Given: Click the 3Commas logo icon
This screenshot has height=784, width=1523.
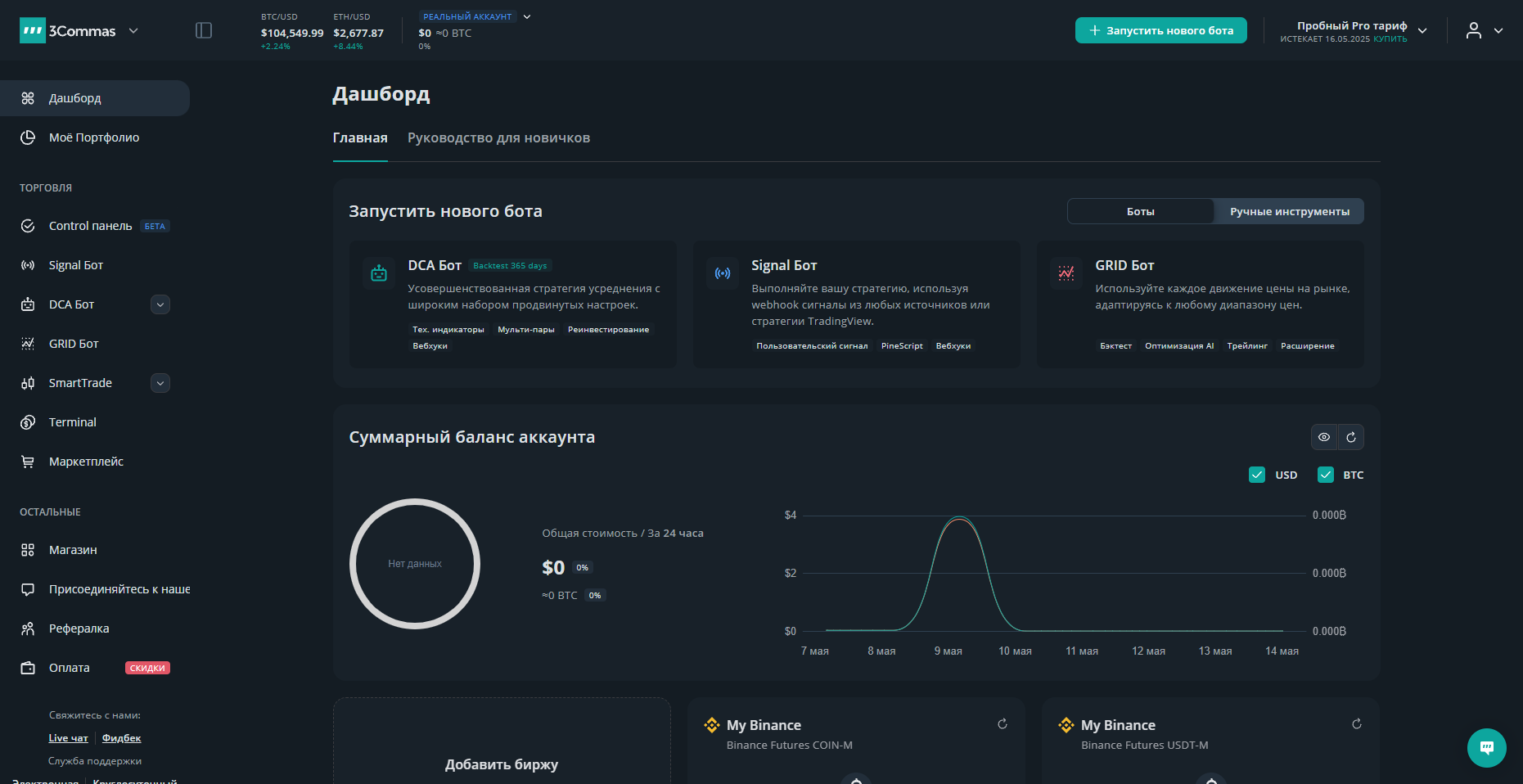Looking at the screenshot, I should click(x=33, y=31).
